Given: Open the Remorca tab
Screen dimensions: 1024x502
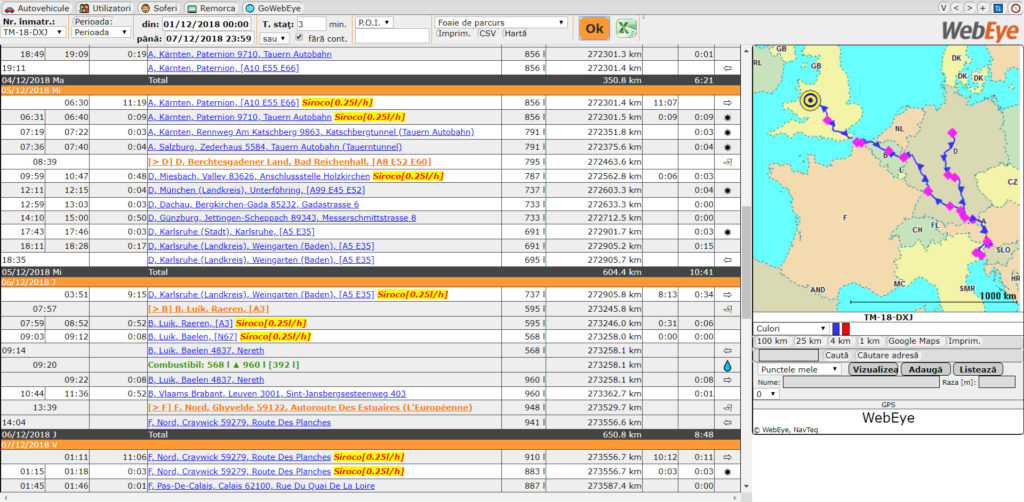Looking at the screenshot, I should pyautogui.click(x=211, y=7).
